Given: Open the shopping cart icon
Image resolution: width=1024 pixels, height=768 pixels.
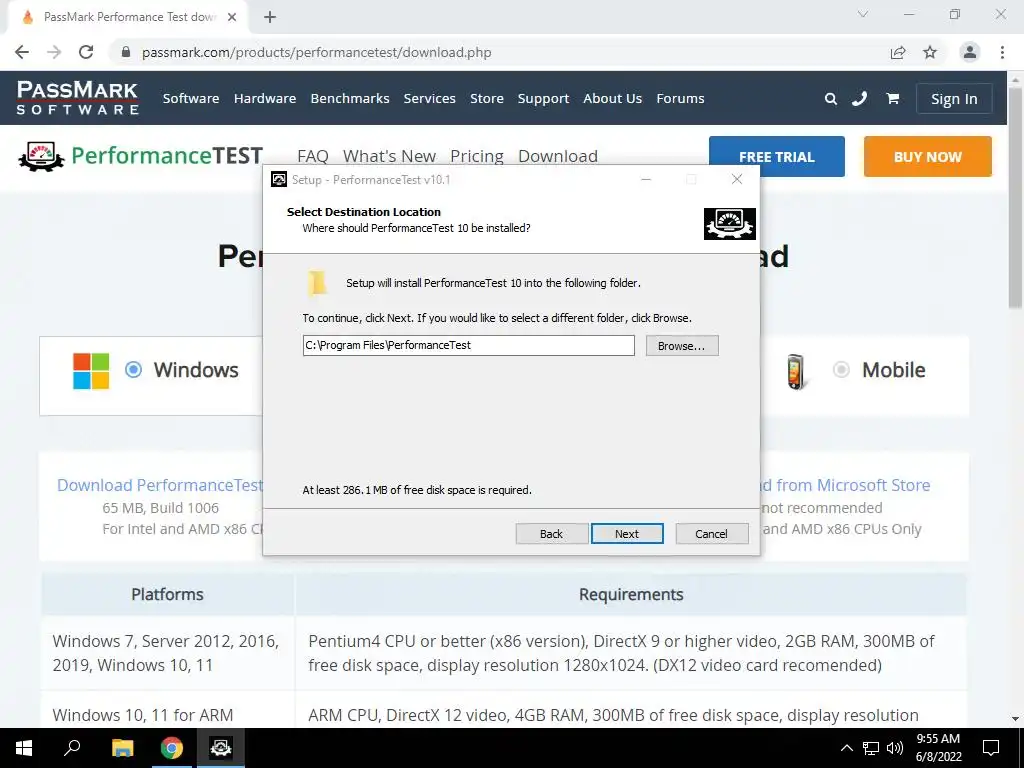Looking at the screenshot, I should (893, 99).
